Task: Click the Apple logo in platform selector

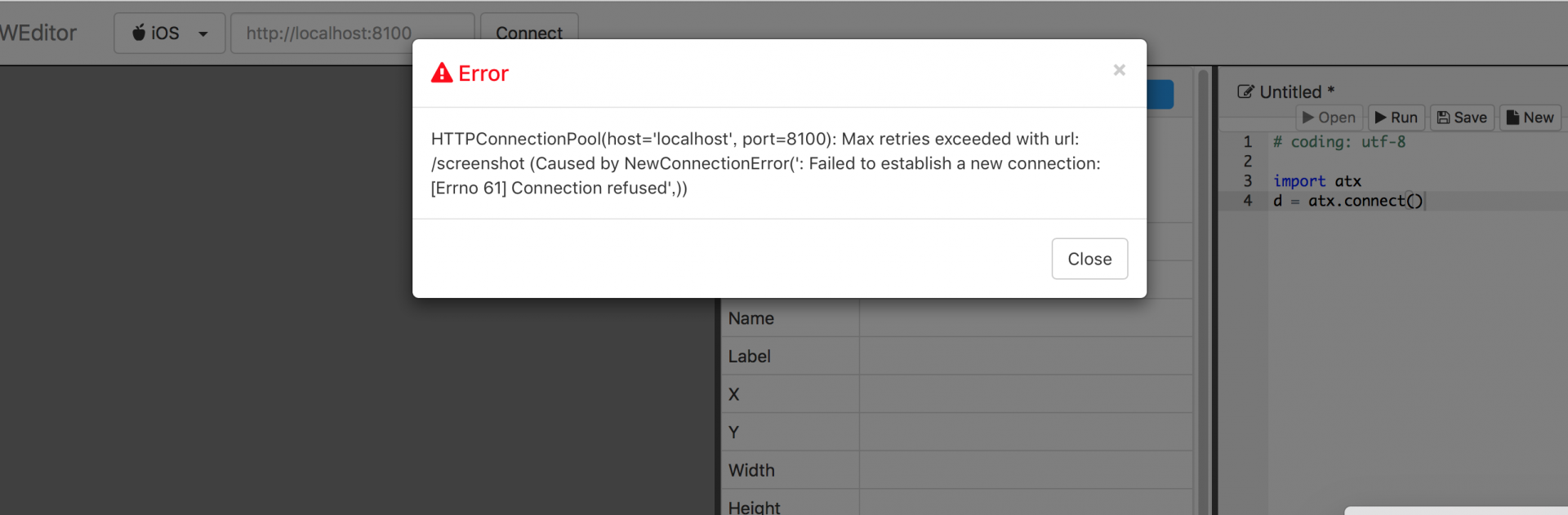Action: [x=139, y=33]
